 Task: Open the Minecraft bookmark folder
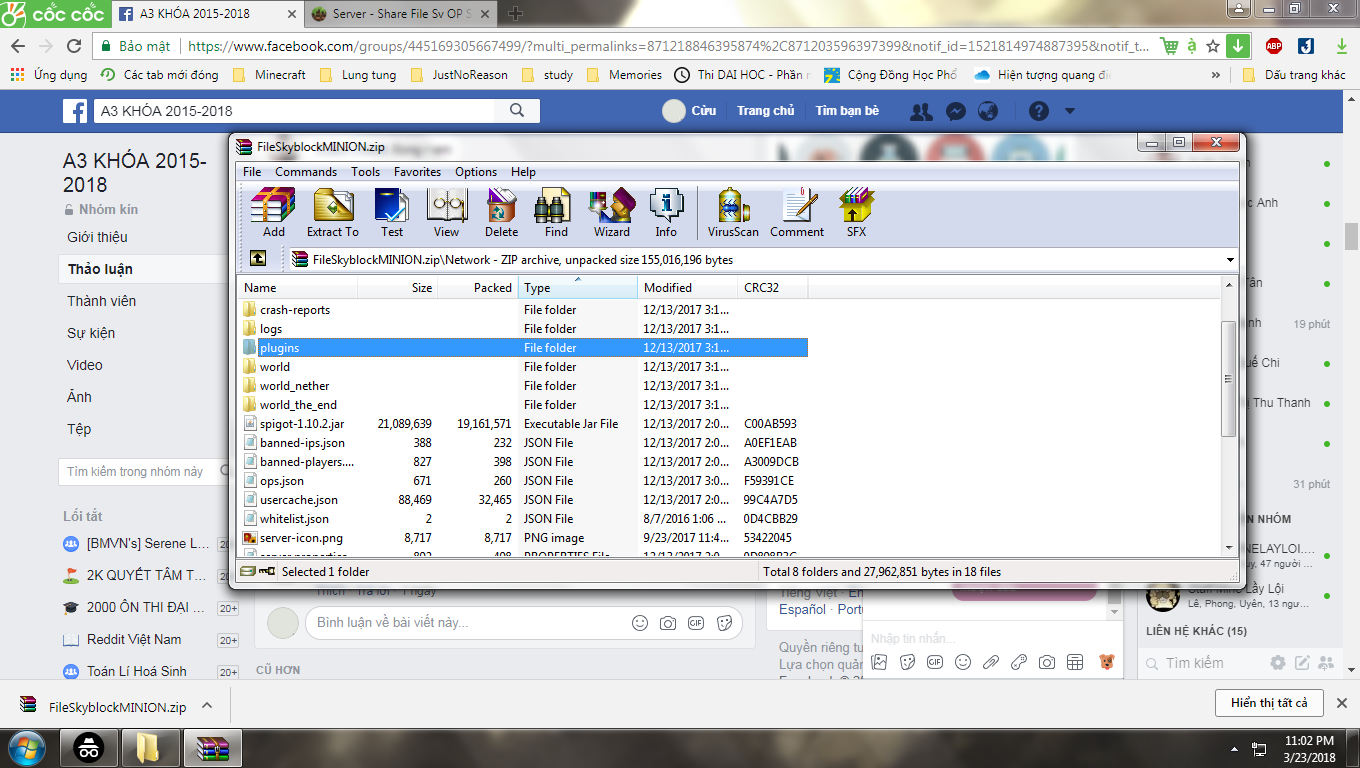pos(269,75)
